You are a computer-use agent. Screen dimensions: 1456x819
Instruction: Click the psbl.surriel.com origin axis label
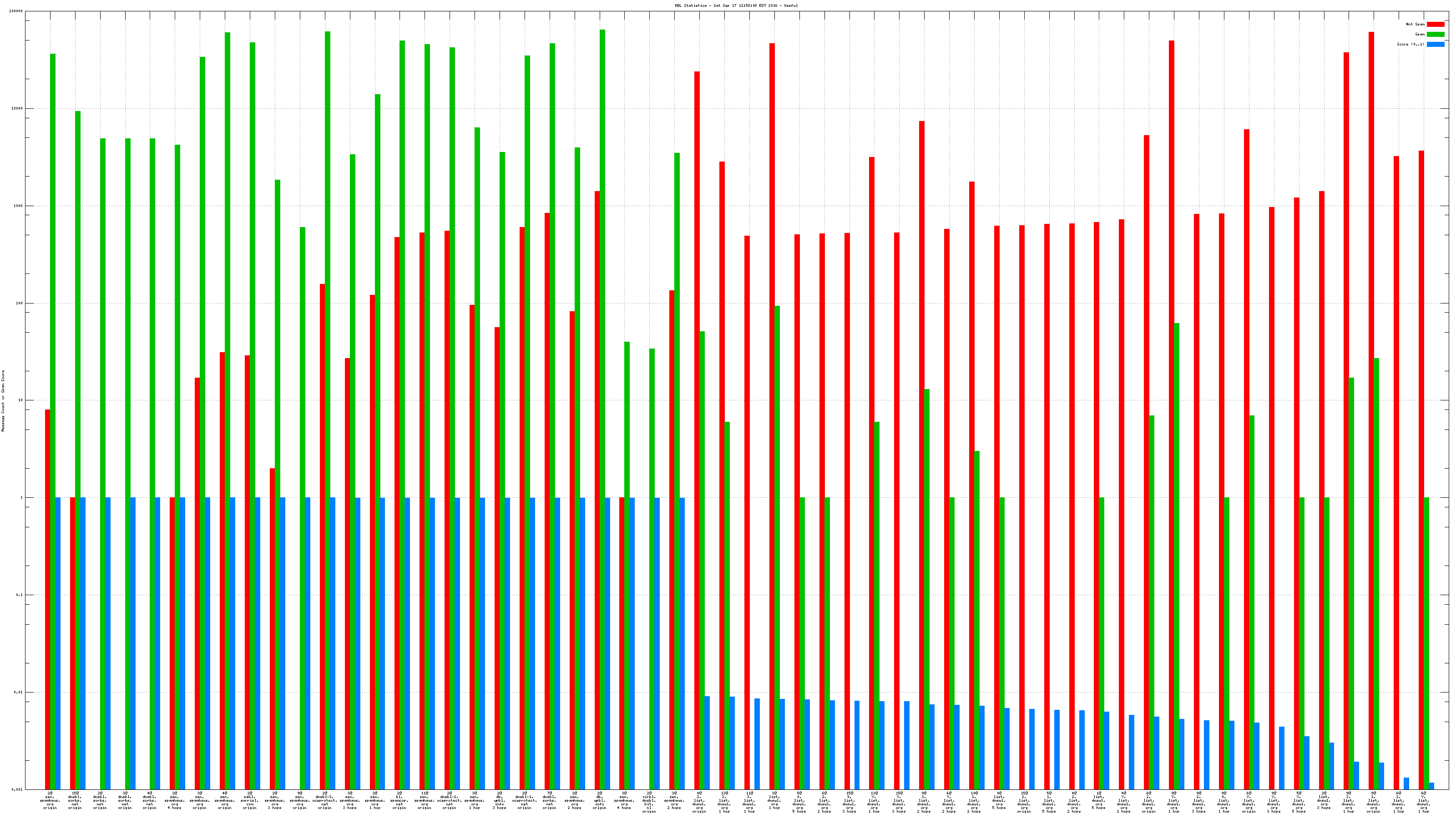[249, 801]
